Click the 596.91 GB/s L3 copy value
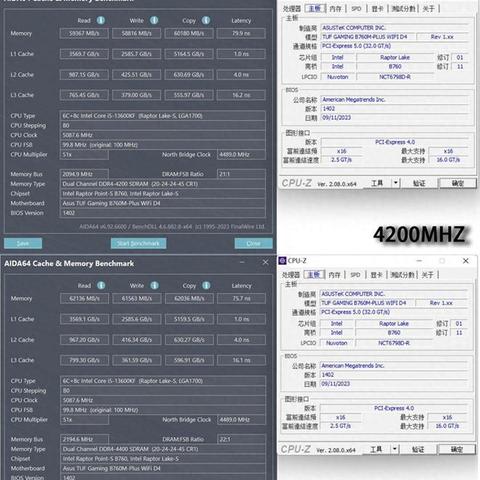Viewport: 480px width, 480px height. tap(189, 360)
